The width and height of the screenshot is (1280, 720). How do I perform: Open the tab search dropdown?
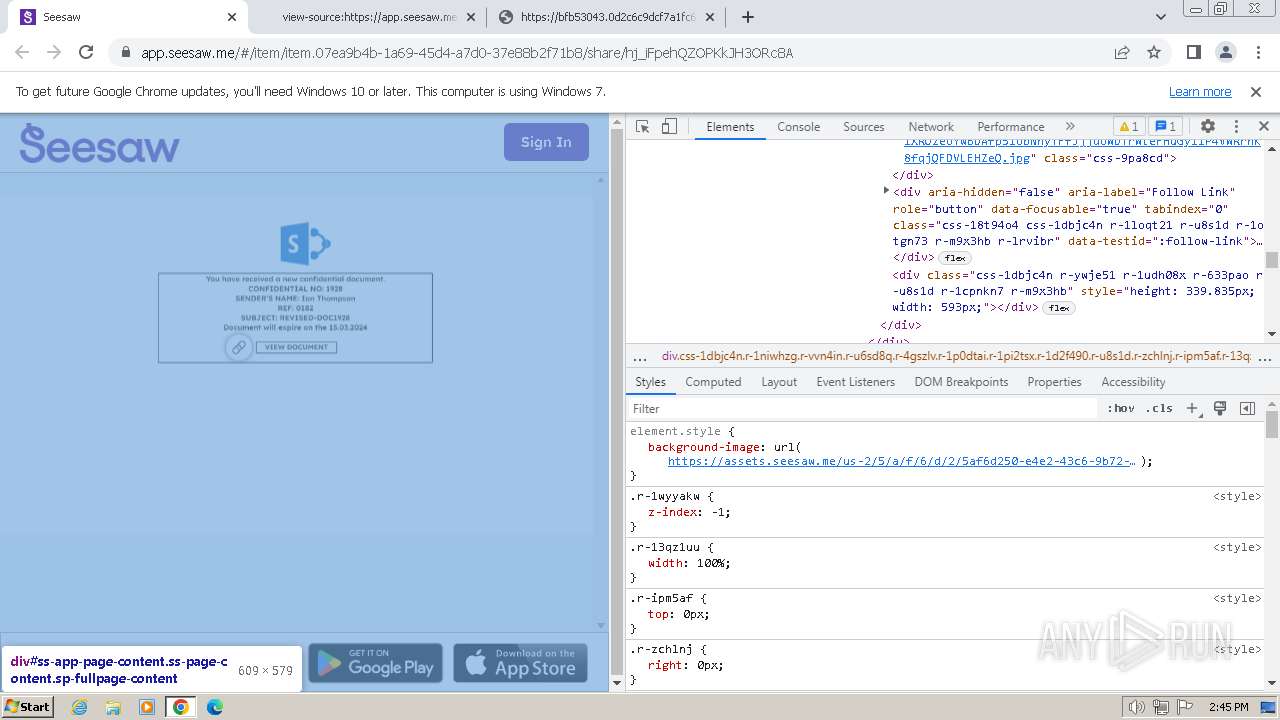click(x=1160, y=17)
